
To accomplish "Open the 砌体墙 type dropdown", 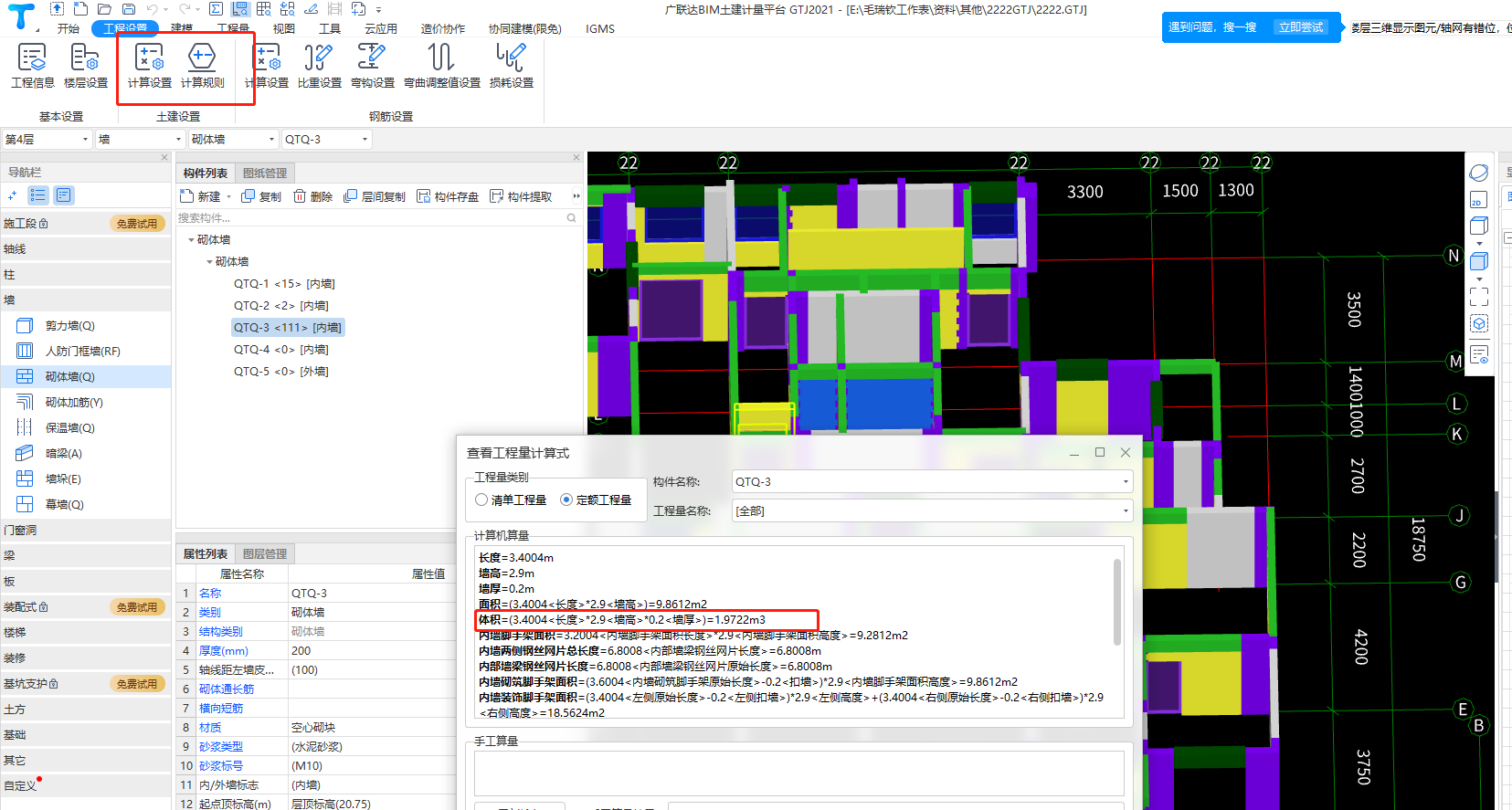I will [233, 139].
